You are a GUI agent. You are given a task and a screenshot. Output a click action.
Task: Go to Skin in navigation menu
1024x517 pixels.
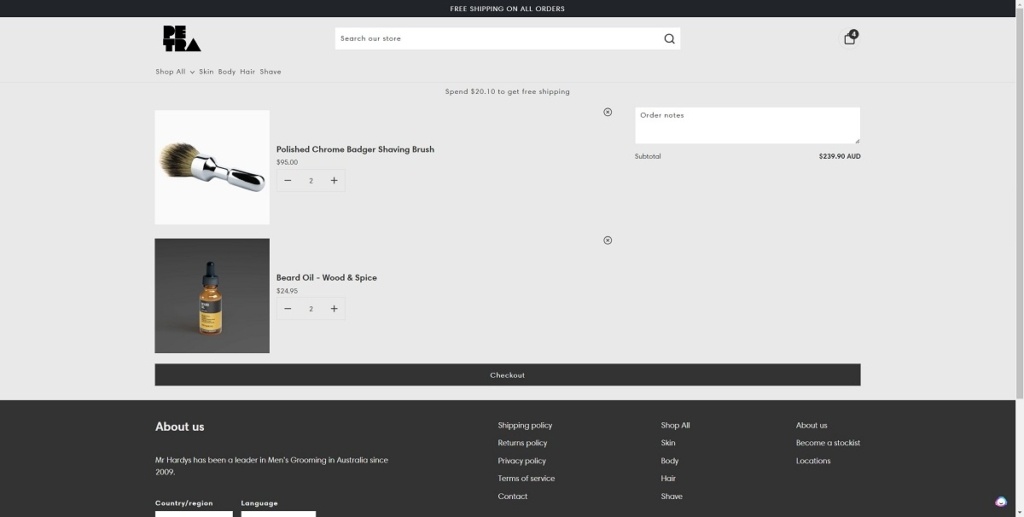tap(206, 72)
